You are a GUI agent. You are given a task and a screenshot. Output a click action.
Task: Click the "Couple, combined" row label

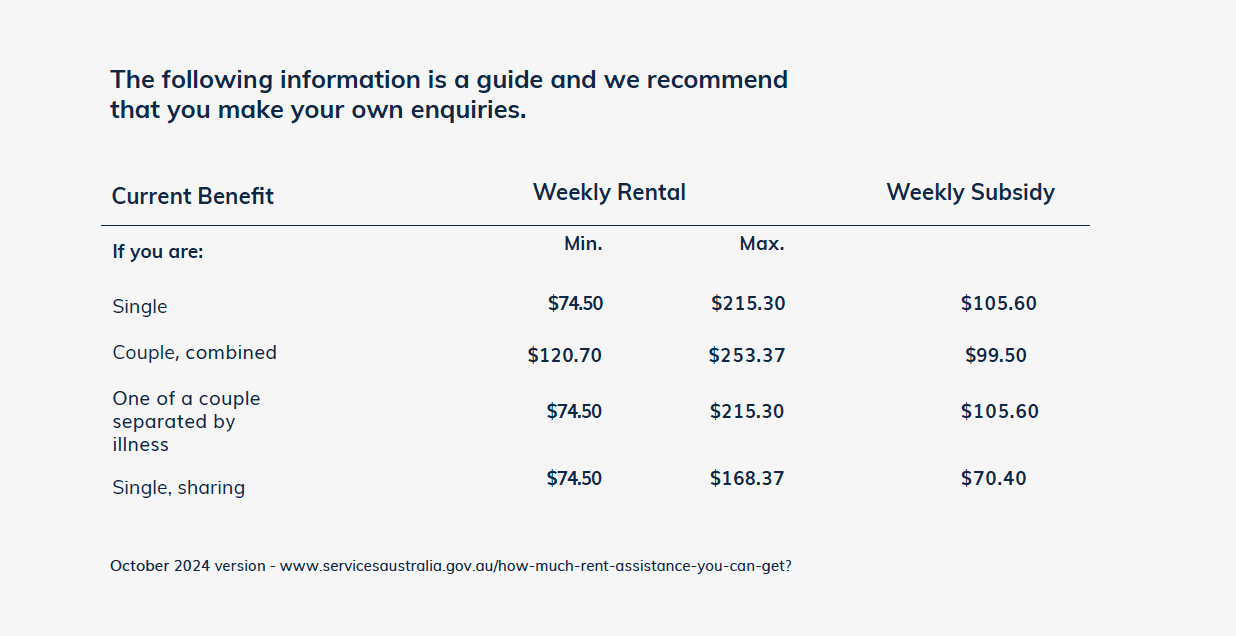click(194, 352)
